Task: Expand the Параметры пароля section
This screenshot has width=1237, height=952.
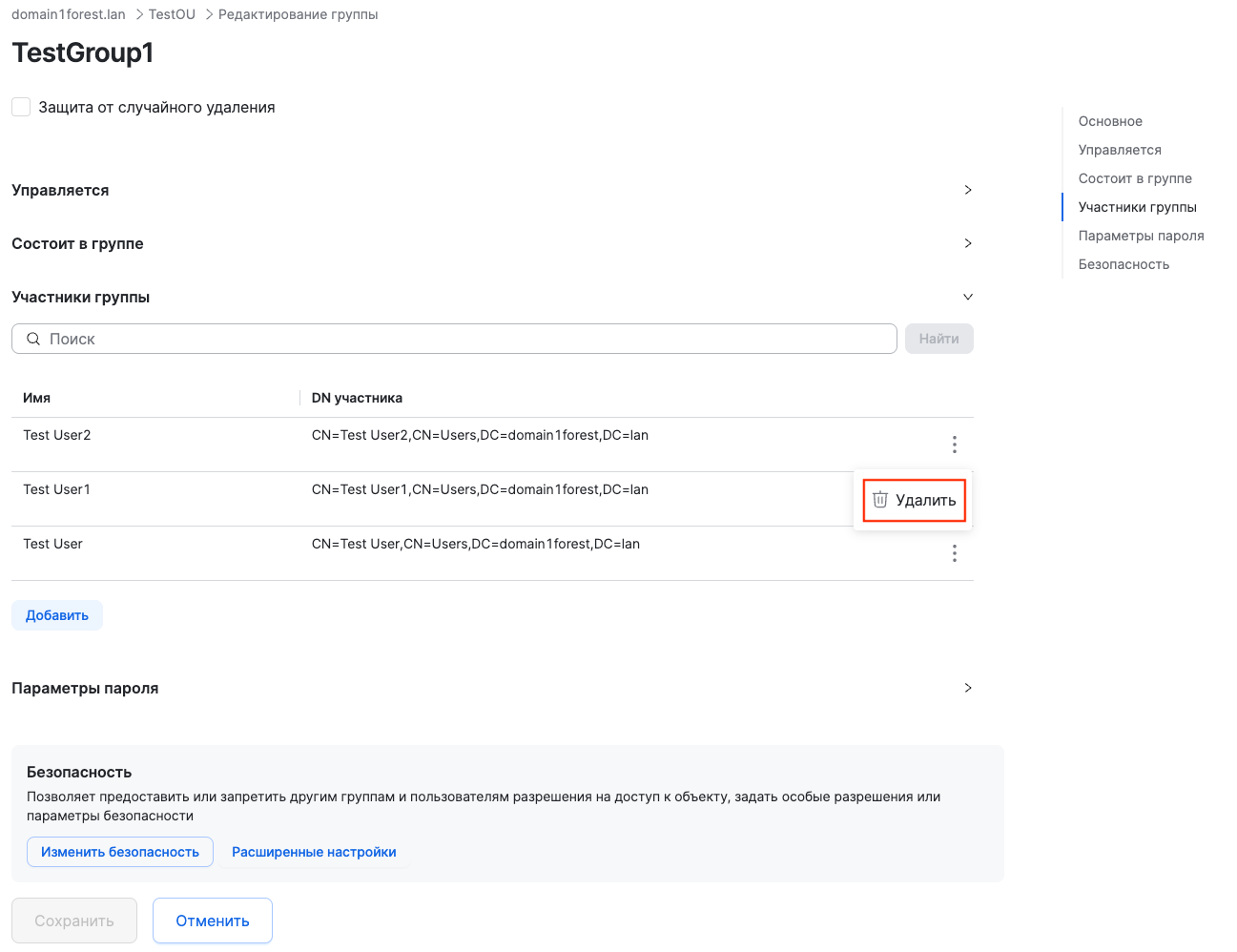Action: (967, 688)
